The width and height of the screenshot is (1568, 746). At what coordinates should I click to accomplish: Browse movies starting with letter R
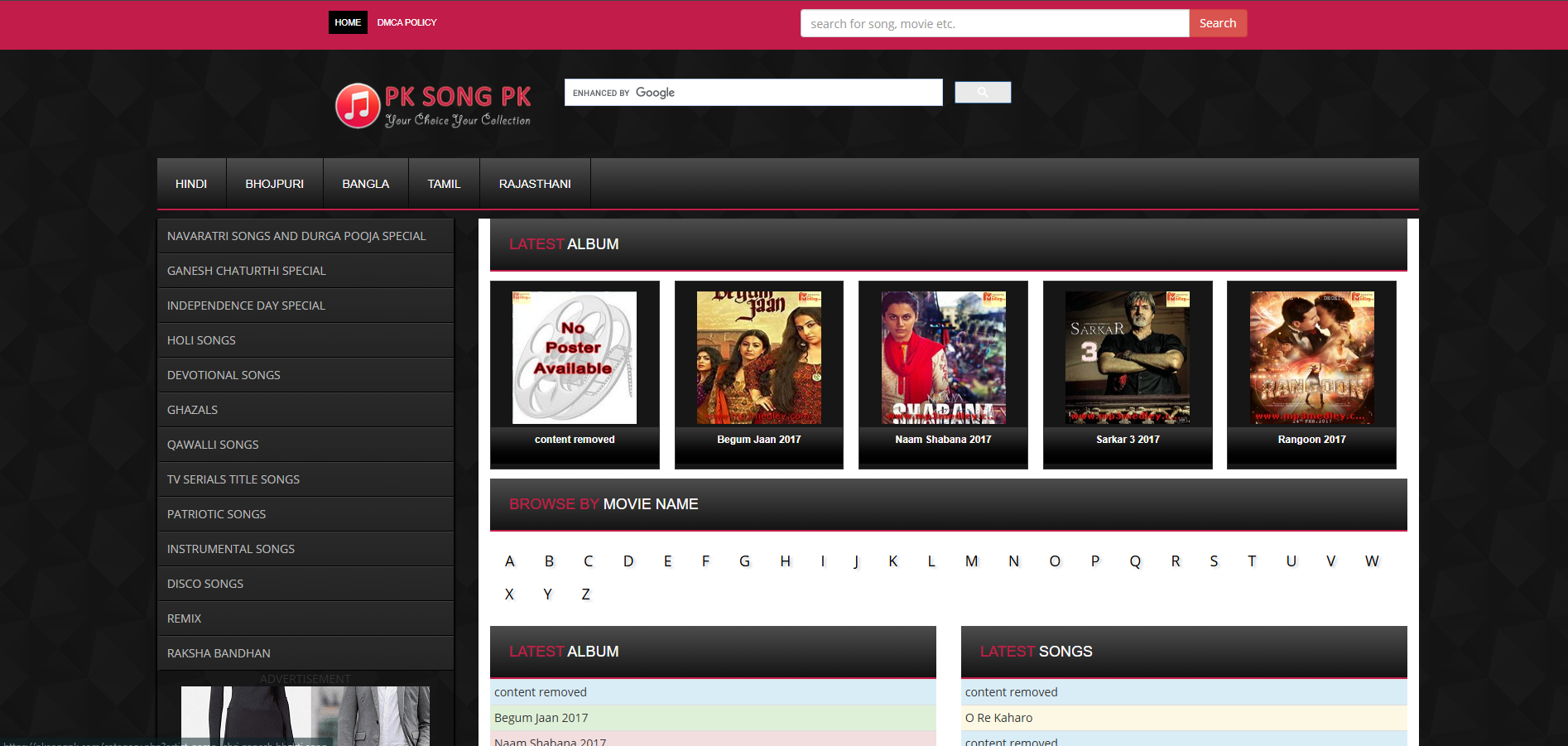click(x=1176, y=561)
